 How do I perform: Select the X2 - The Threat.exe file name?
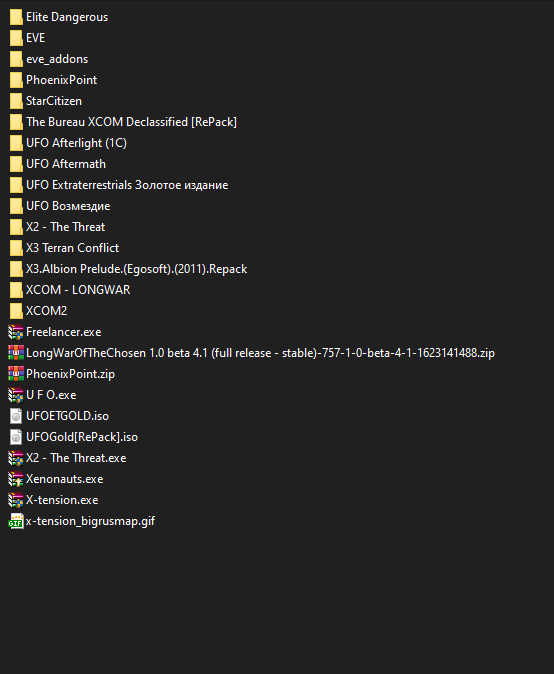(76, 458)
